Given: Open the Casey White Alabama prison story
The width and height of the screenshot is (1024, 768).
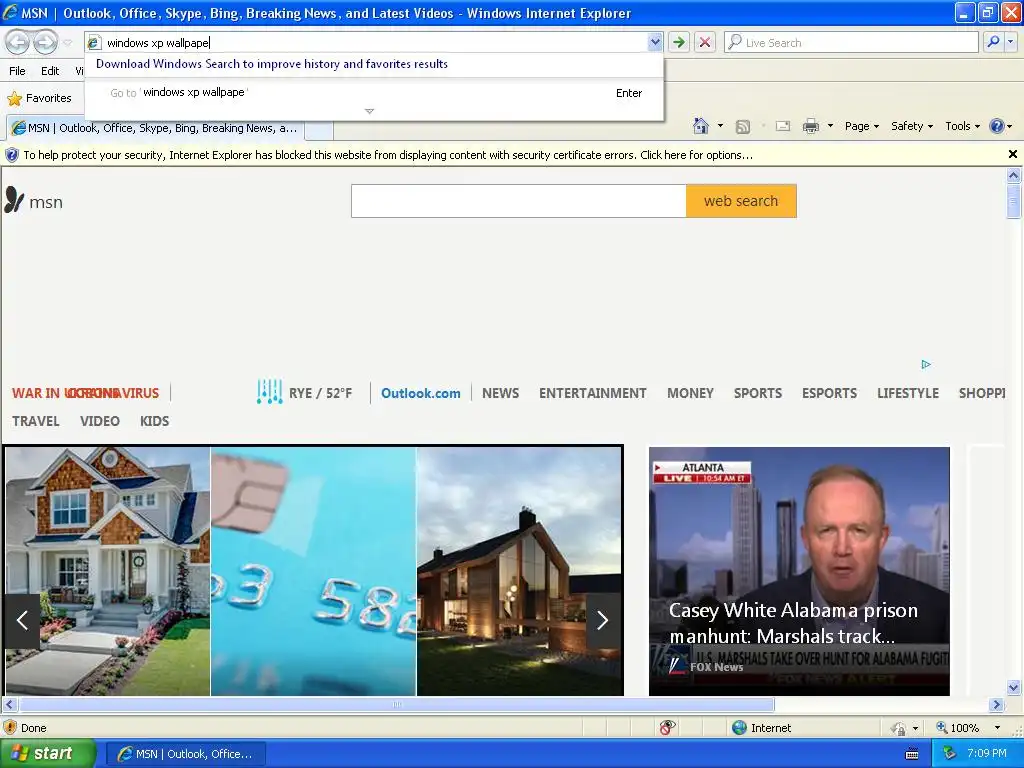Looking at the screenshot, I should tap(799, 571).
